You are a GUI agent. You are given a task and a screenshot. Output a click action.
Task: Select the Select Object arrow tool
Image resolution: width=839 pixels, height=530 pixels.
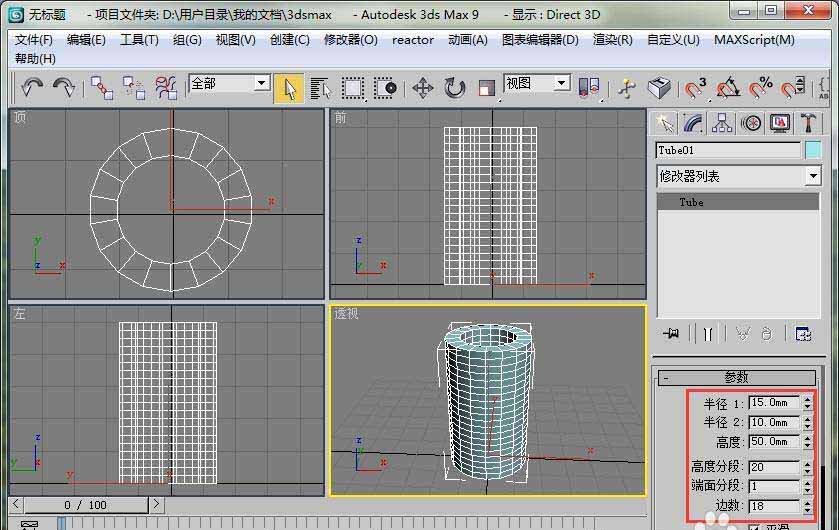point(289,88)
